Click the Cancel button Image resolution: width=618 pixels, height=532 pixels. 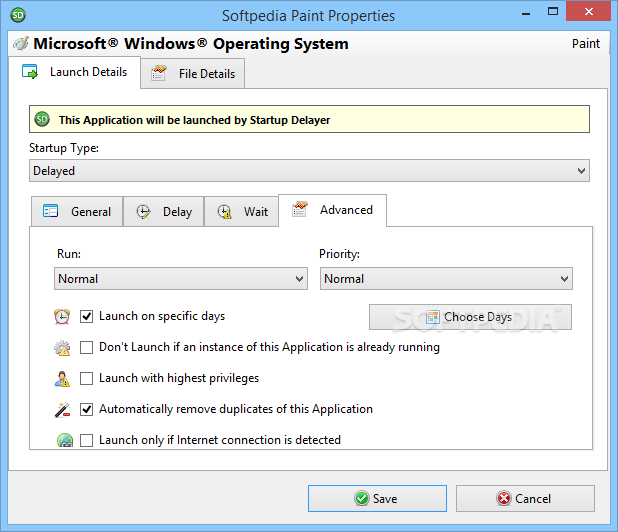pyautogui.click(x=525, y=499)
